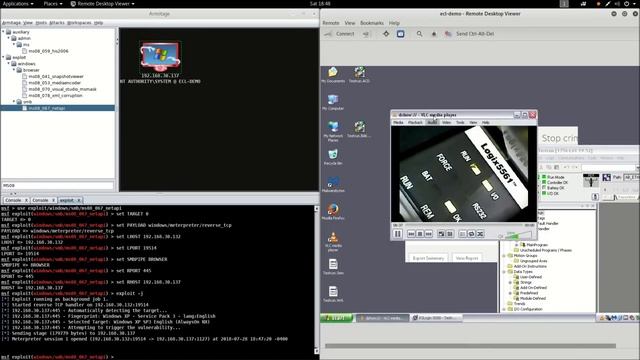The width and height of the screenshot is (640, 360).
Task: Click the viewer bottom horizontal scrollbar
Action: [x=470, y=346]
